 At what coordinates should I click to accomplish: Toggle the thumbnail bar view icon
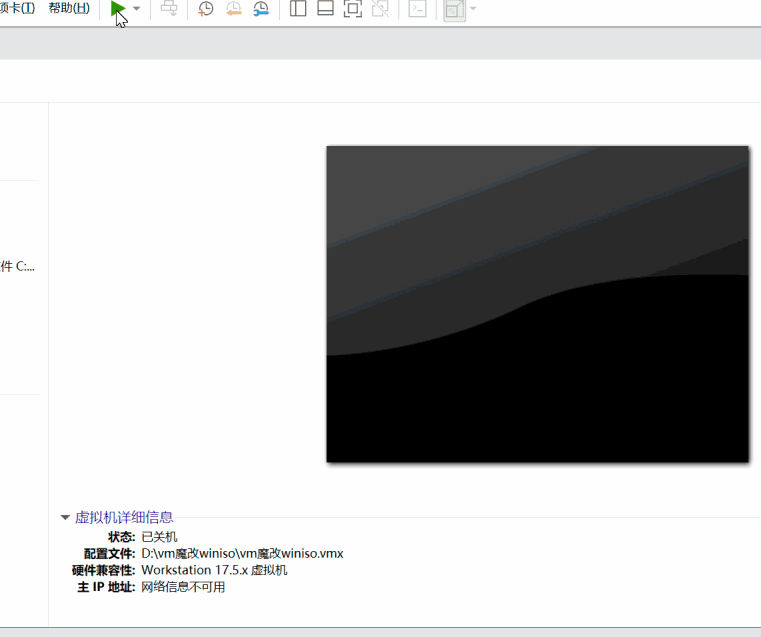[x=325, y=9]
